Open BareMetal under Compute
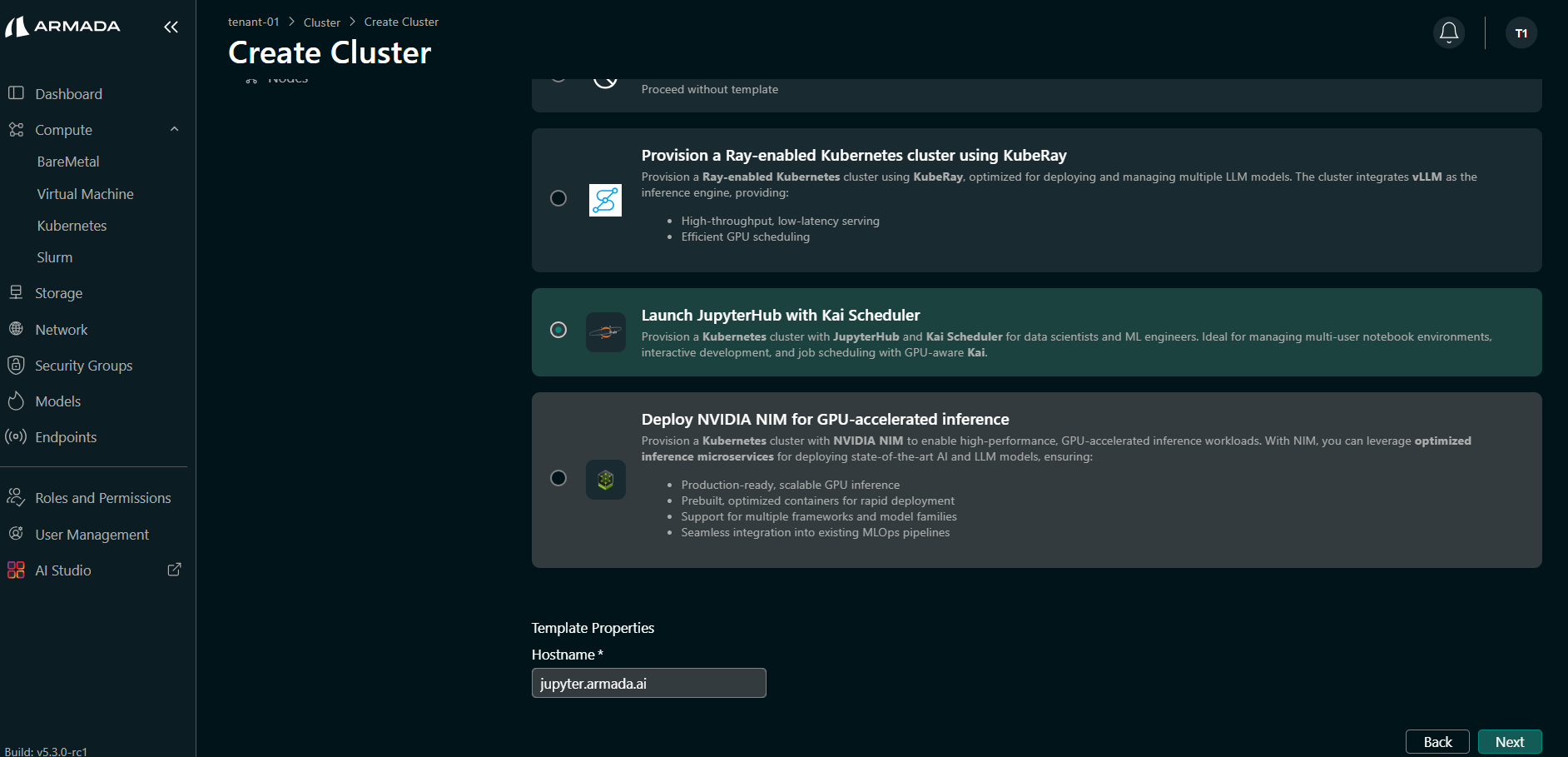The width and height of the screenshot is (1568, 757). pyautogui.click(x=68, y=162)
